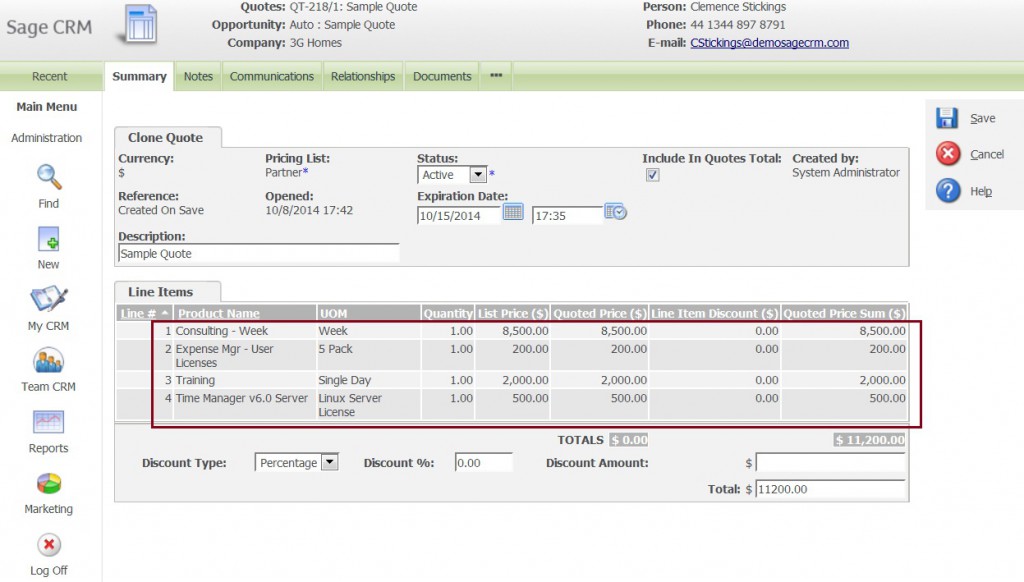Viewport: 1024px width, 582px height.
Task: Click the Line Items panel title
Action: pyautogui.click(x=161, y=292)
